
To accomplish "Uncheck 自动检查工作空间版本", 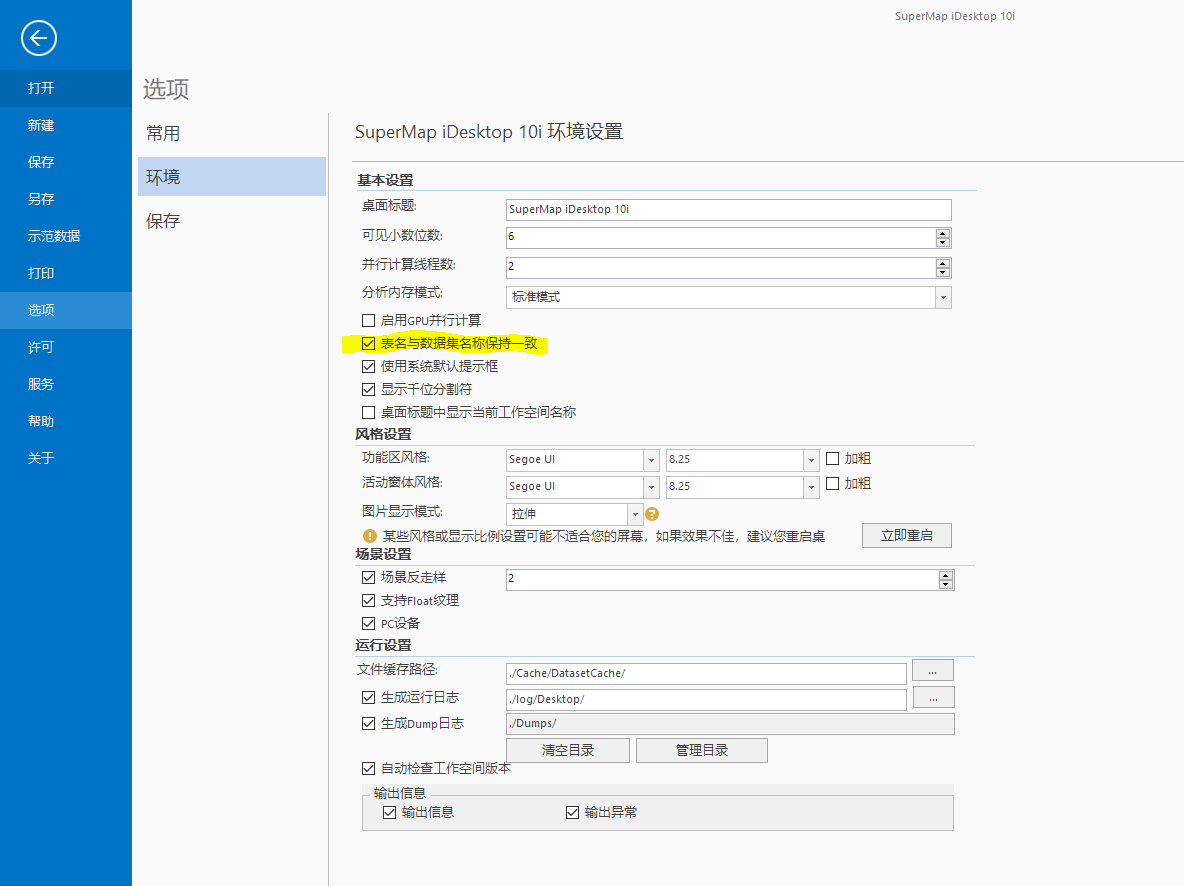I will 368,769.
